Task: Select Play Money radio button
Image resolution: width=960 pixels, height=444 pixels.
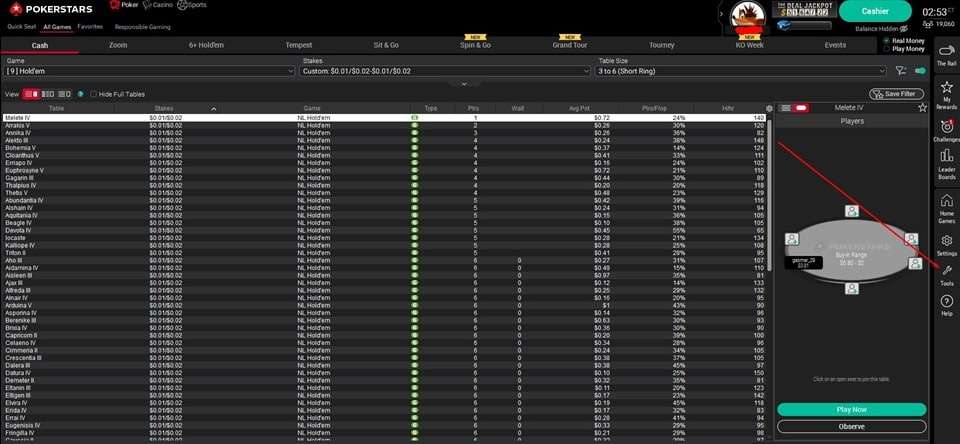Action: 886,49
